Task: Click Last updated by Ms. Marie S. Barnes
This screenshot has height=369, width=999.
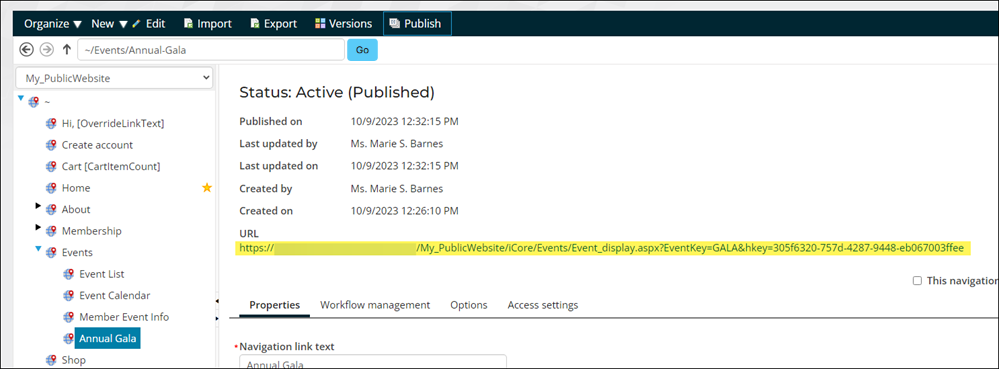Action: (x=397, y=143)
